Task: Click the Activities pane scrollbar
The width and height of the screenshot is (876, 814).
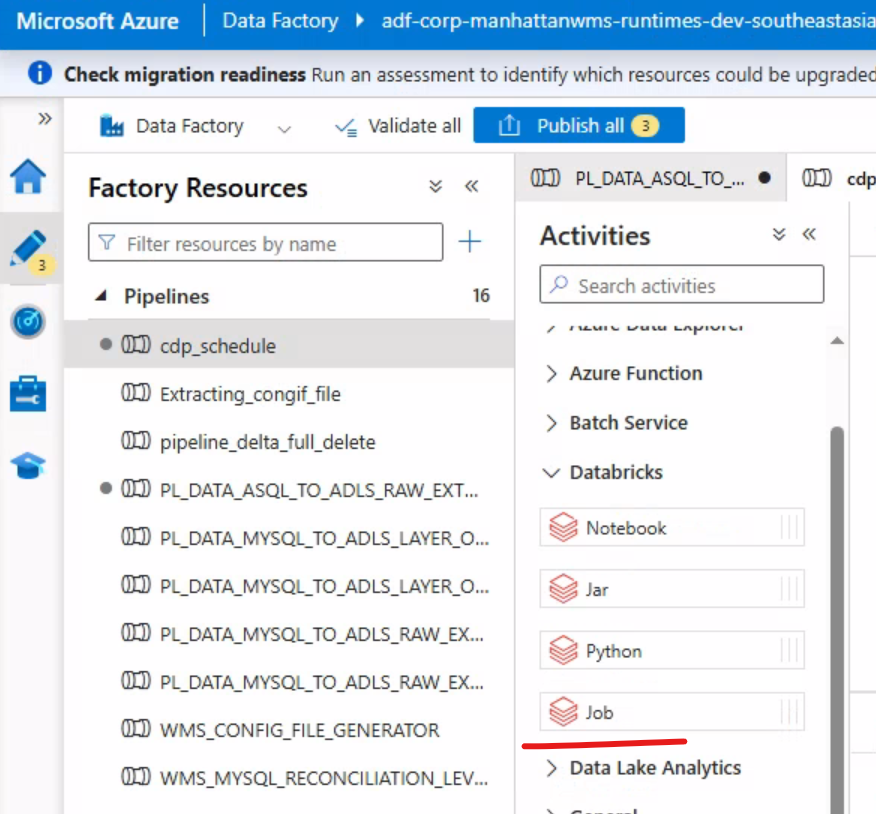Action: click(837, 619)
